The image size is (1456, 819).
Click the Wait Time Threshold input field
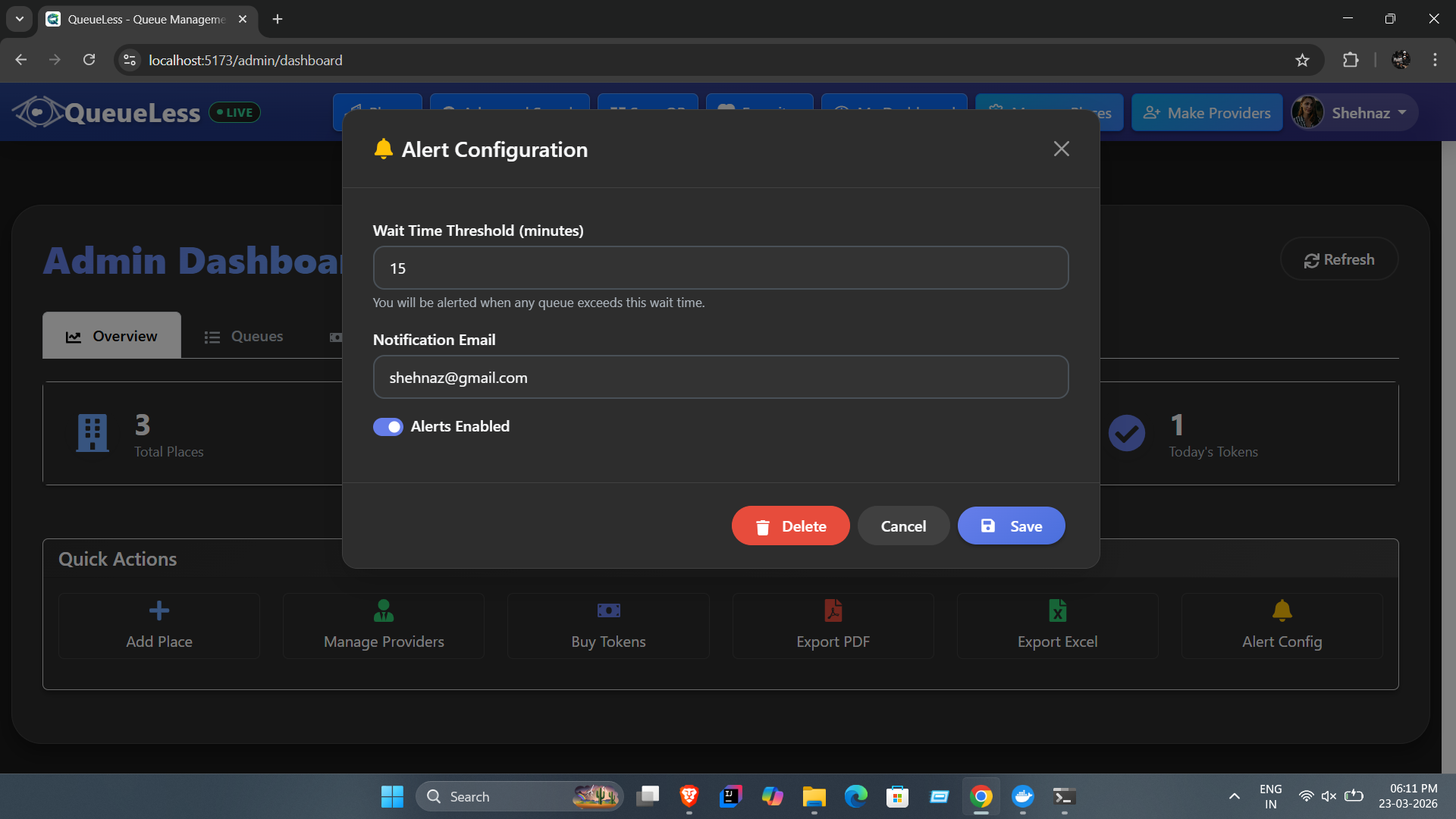point(720,268)
